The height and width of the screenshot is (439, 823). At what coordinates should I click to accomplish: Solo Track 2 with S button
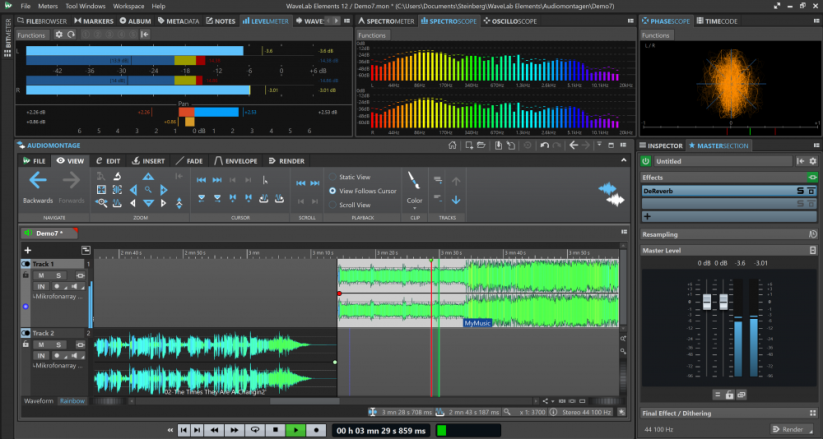(58, 345)
